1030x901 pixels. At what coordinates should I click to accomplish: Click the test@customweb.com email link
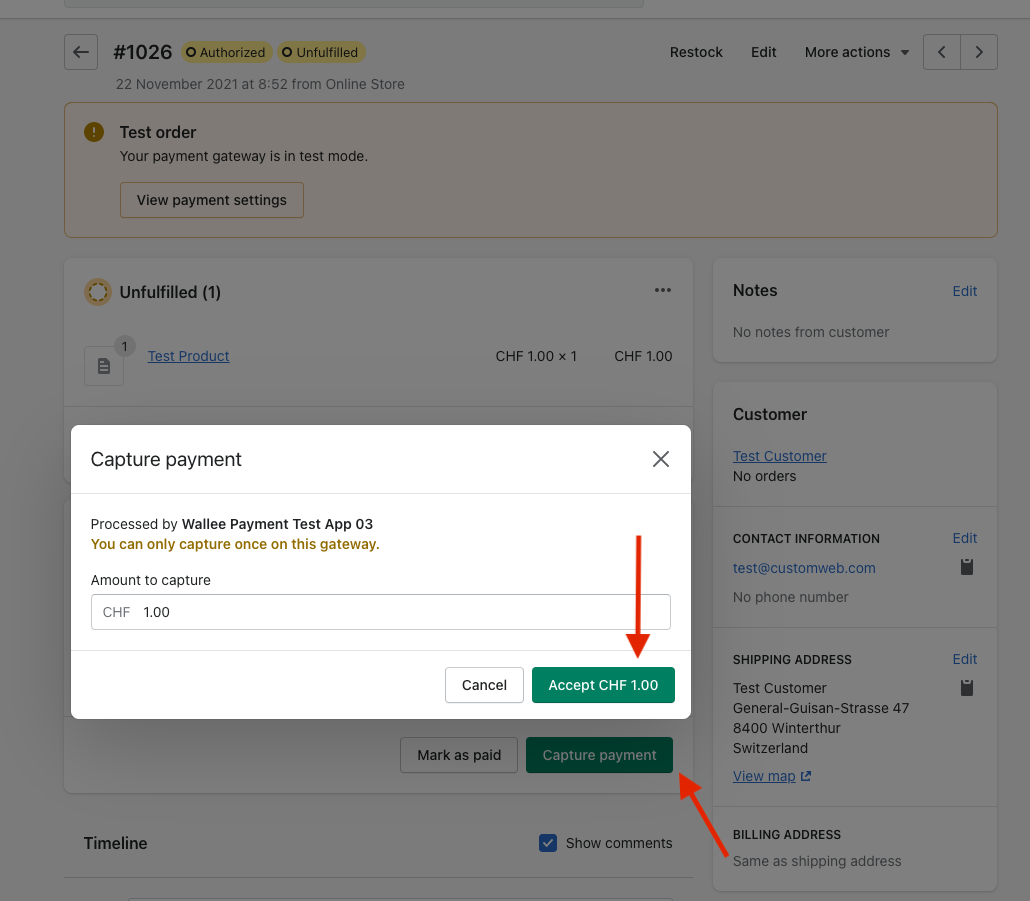(x=804, y=568)
